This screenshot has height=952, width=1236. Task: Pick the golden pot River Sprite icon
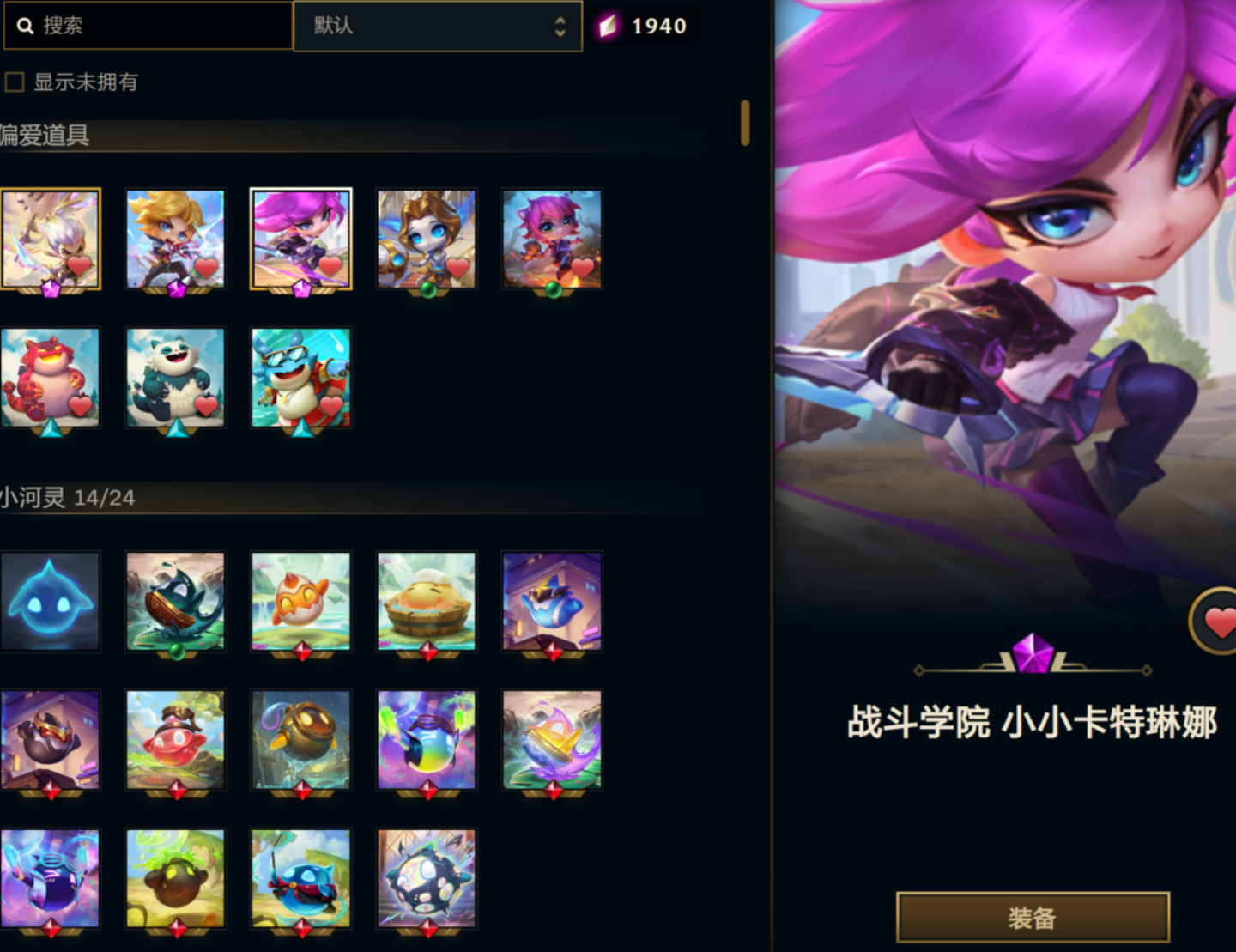click(301, 740)
